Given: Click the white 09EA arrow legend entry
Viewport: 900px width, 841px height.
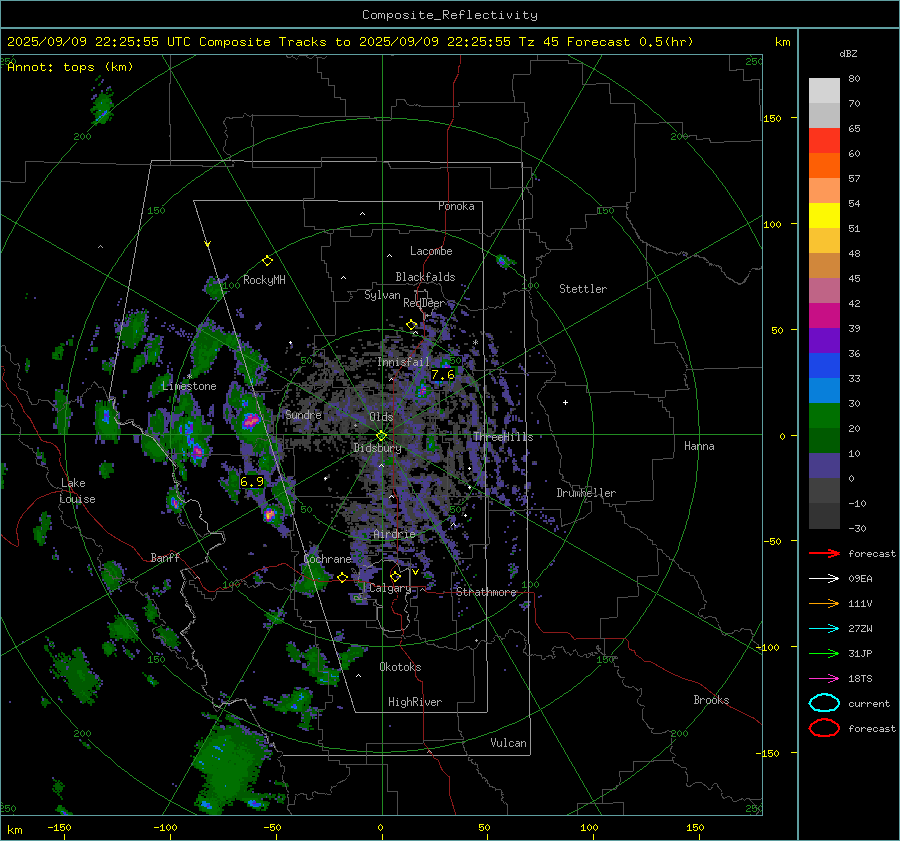Looking at the screenshot, I should [x=824, y=579].
